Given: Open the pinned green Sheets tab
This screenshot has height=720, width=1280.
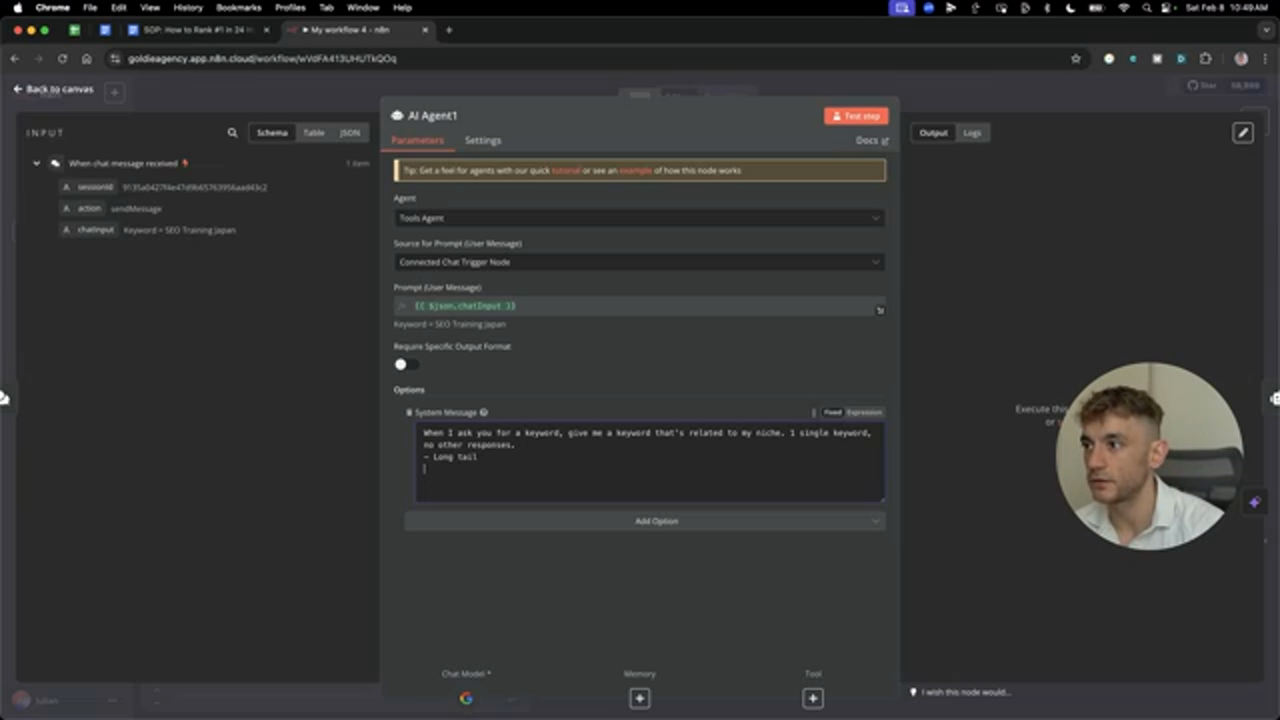Looking at the screenshot, I should (x=75, y=30).
